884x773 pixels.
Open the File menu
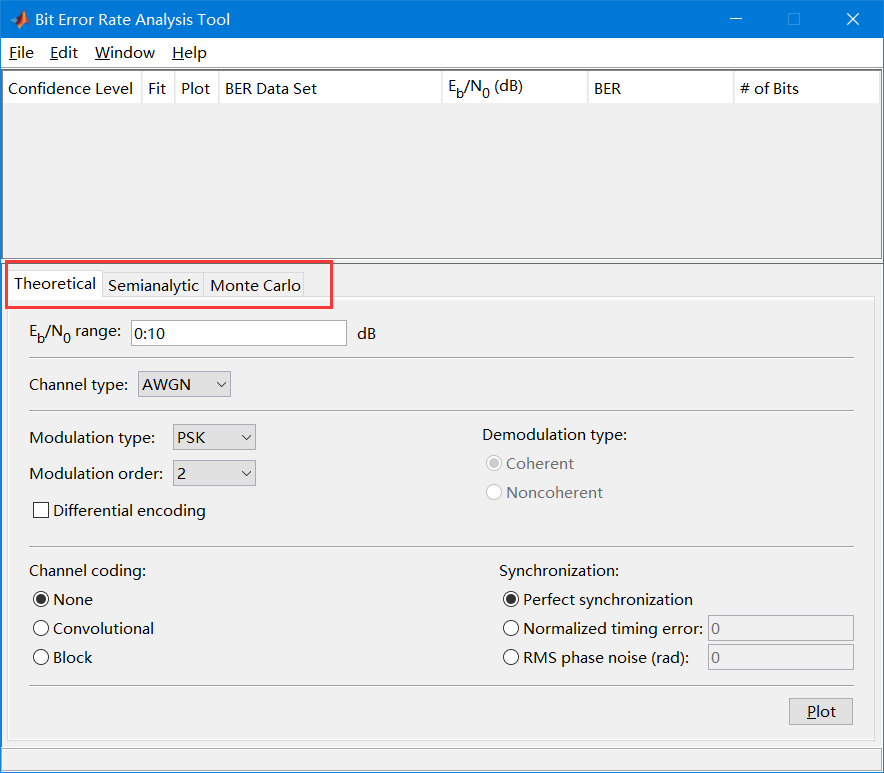pos(21,52)
